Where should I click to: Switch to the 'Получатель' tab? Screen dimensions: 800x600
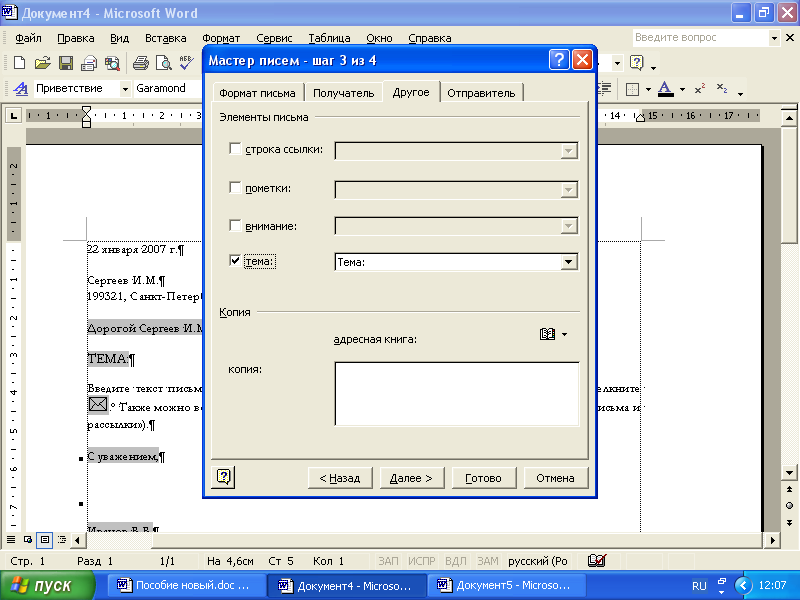[x=343, y=93]
